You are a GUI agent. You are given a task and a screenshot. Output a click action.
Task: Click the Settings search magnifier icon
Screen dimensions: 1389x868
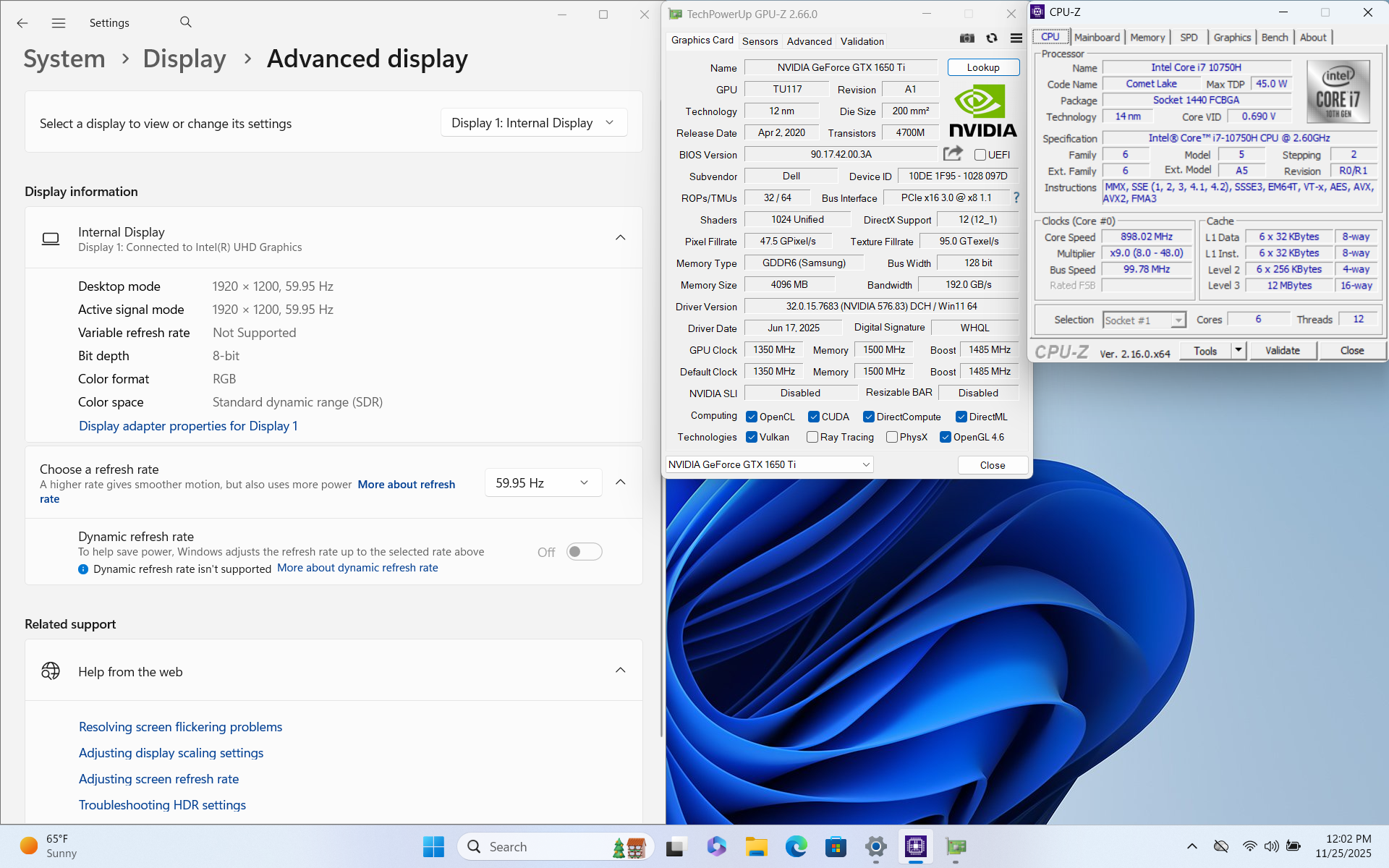(186, 22)
